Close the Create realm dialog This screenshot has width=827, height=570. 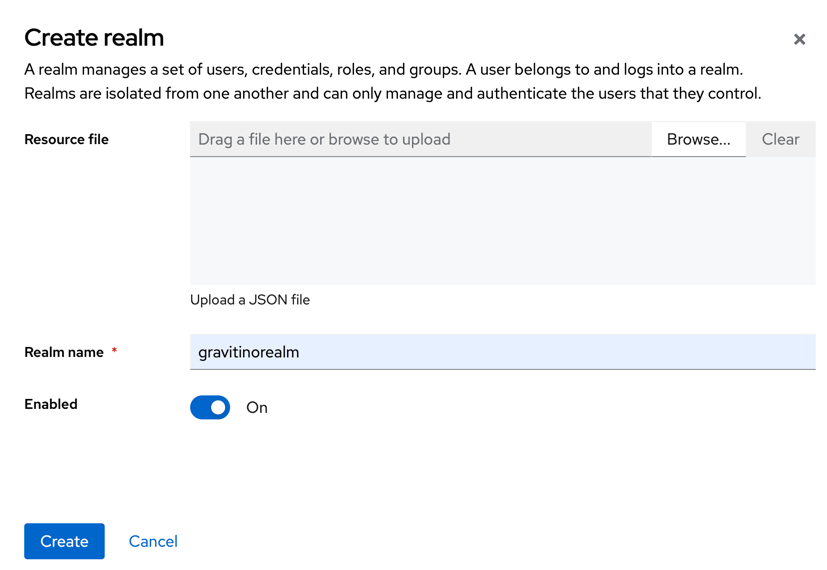799,39
